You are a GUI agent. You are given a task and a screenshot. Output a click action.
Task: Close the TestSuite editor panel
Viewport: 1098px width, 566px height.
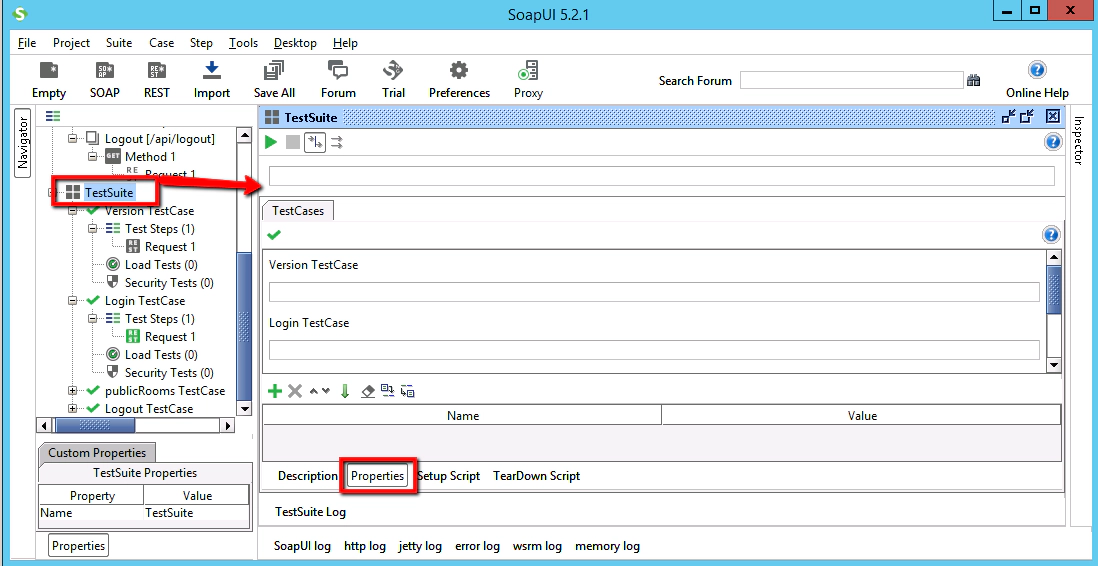tap(1052, 117)
